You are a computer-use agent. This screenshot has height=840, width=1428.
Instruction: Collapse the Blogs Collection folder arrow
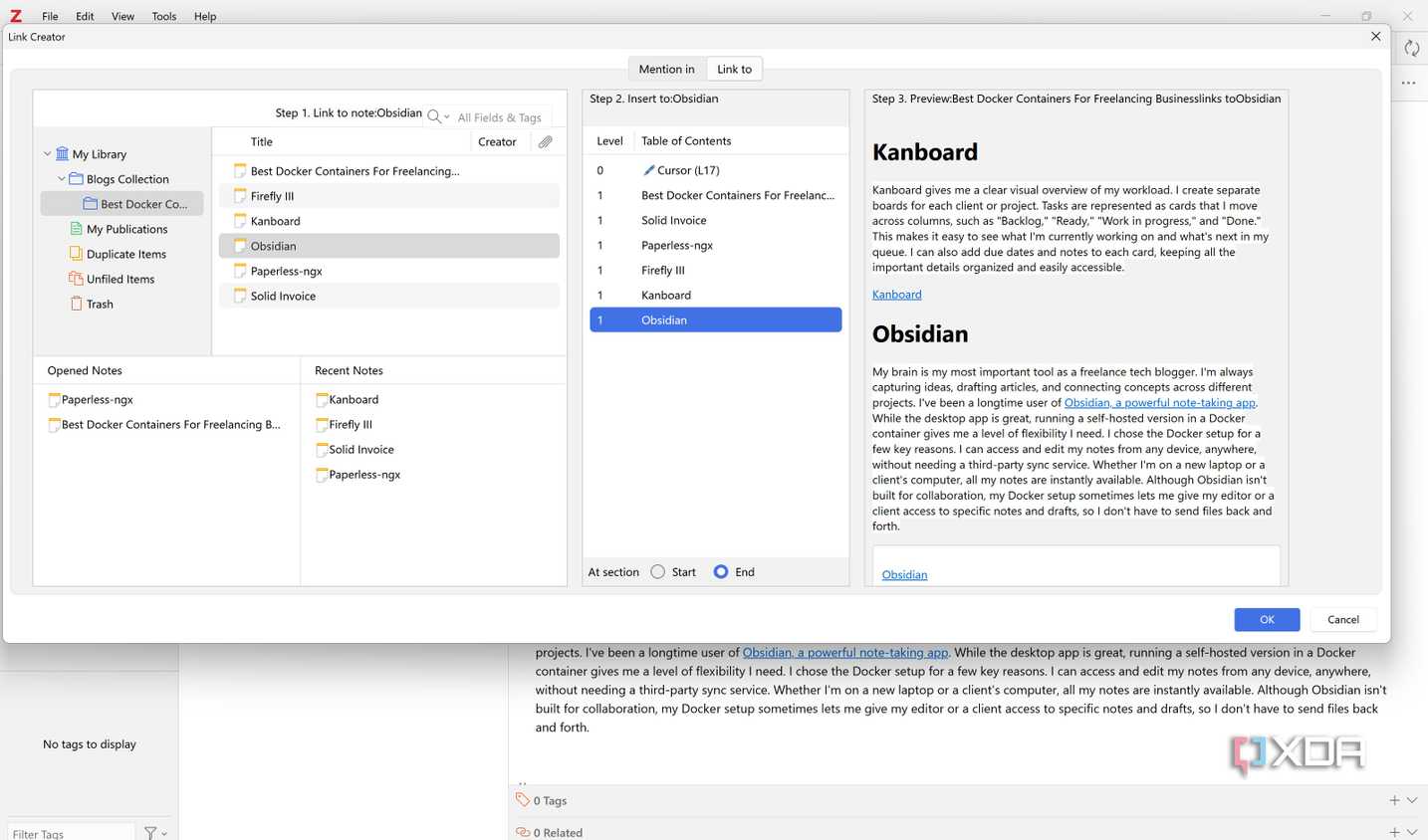click(61, 179)
